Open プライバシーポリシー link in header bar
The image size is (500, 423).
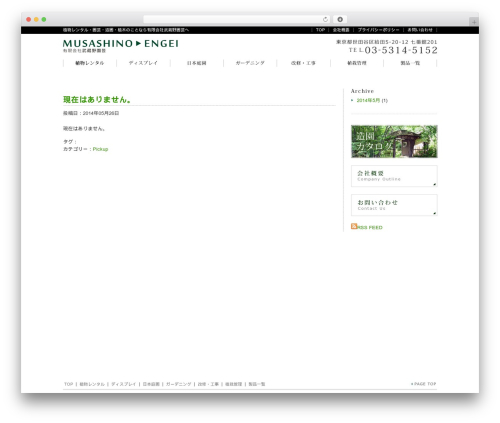coord(378,30)
